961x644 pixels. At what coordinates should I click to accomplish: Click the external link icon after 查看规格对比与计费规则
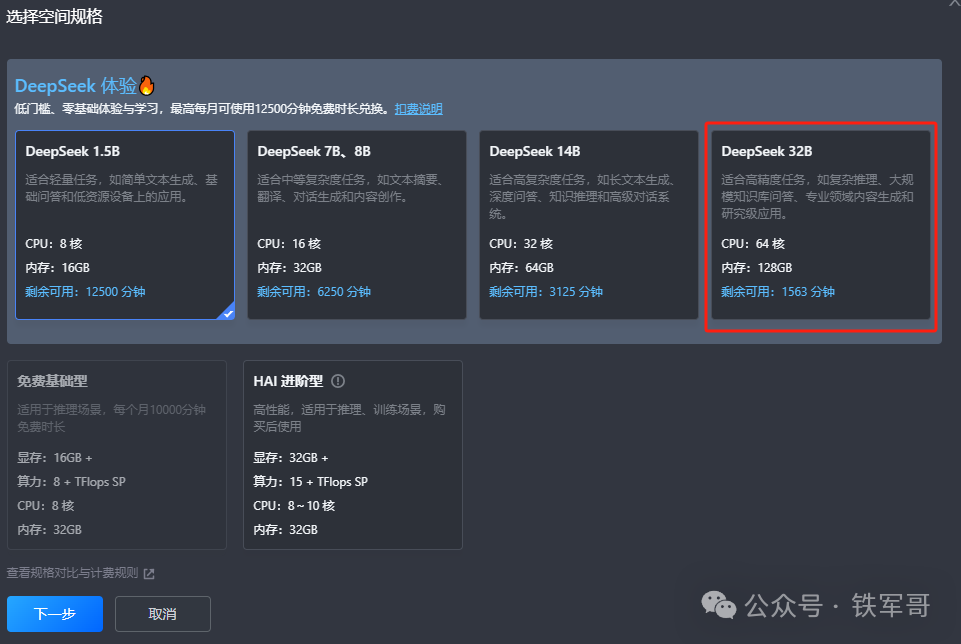coord(147,574)
